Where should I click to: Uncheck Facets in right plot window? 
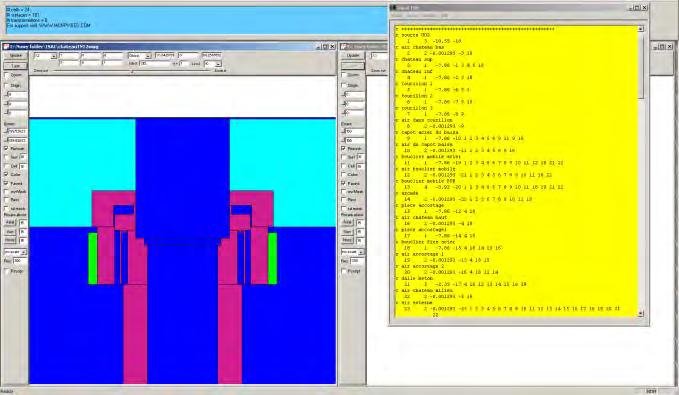[344, 183]
